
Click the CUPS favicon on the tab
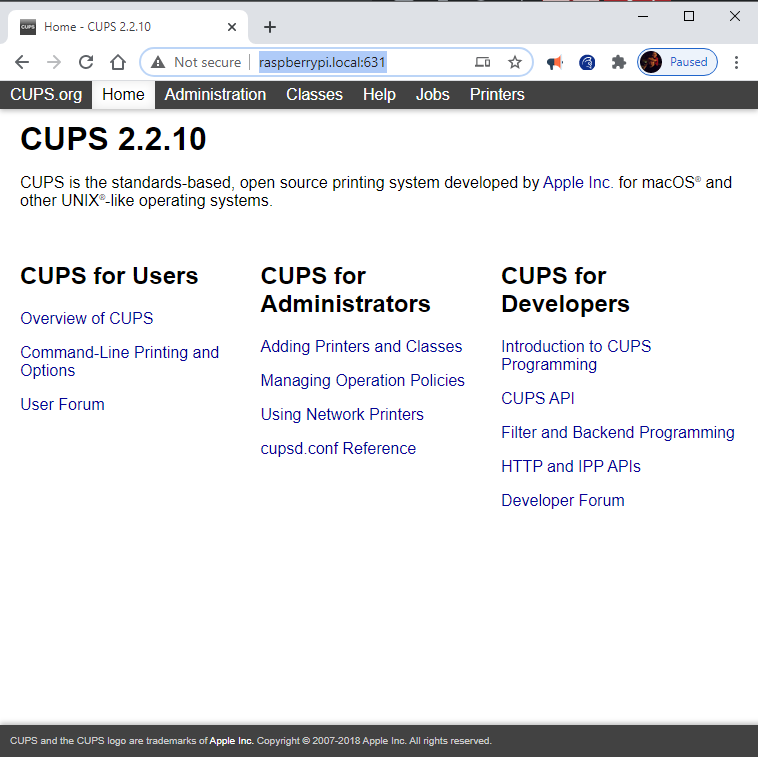pyautogui.click(x=28, y=27)
